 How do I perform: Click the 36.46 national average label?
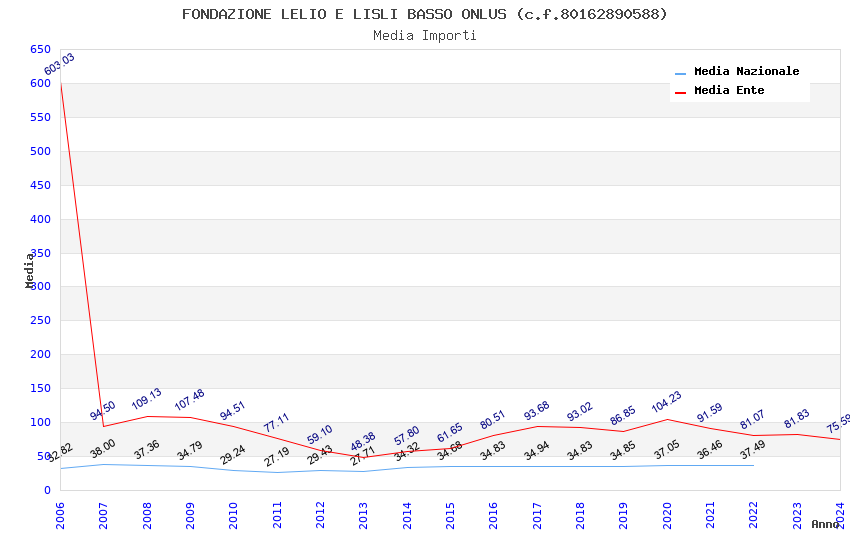click(710, 450)
